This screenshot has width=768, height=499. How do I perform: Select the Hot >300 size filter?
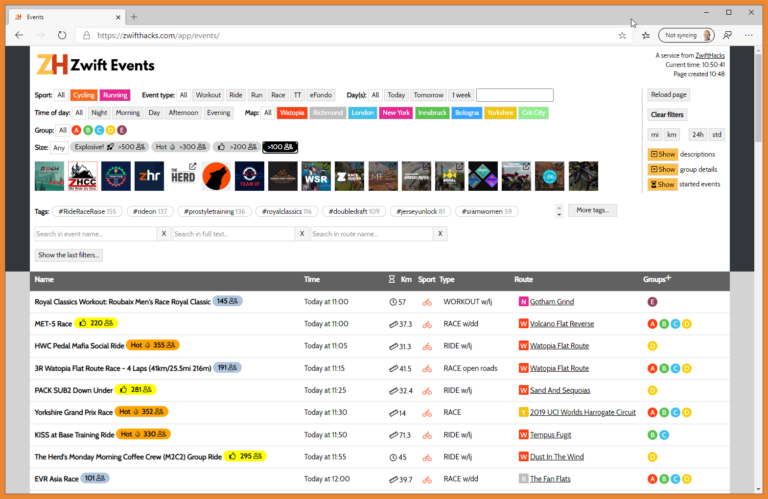coord(180,147)
